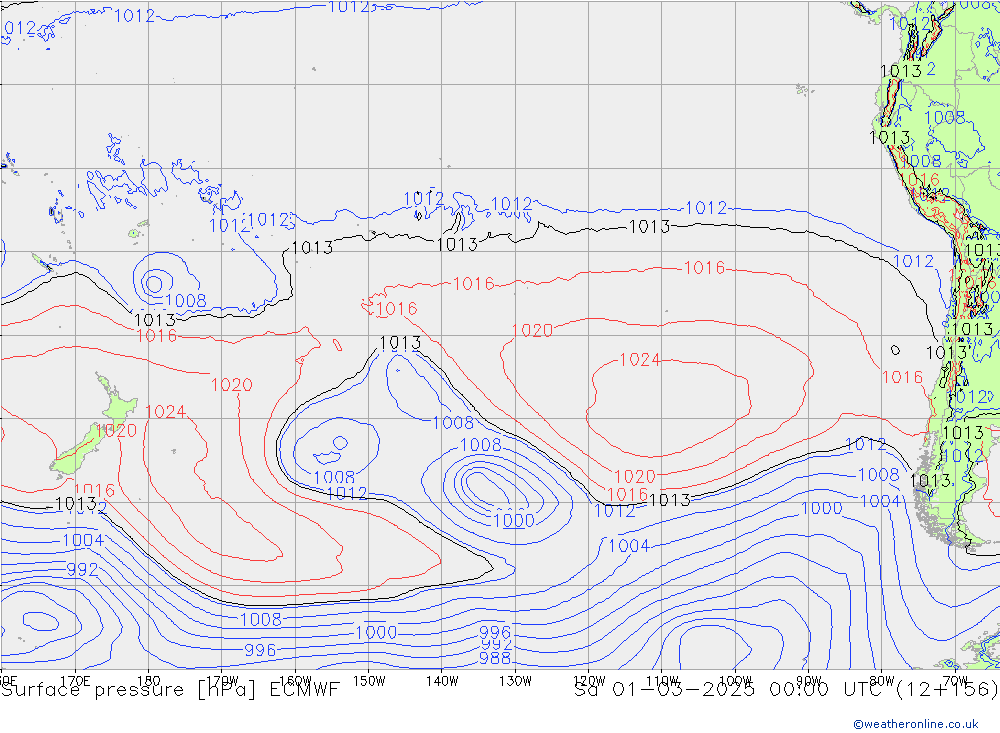This screenshot has width=1000, height=733.
Task: Click the 988 isobar label
Action: tap(495, 658)
